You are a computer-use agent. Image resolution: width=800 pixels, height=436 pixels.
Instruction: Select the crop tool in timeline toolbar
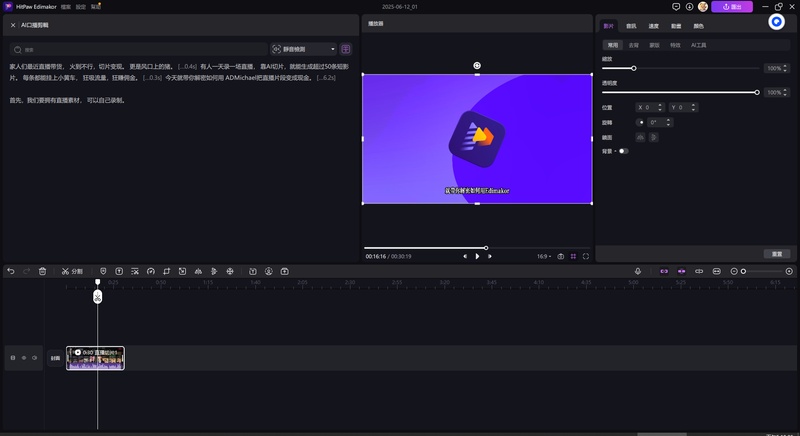click(x=167, y=271)
